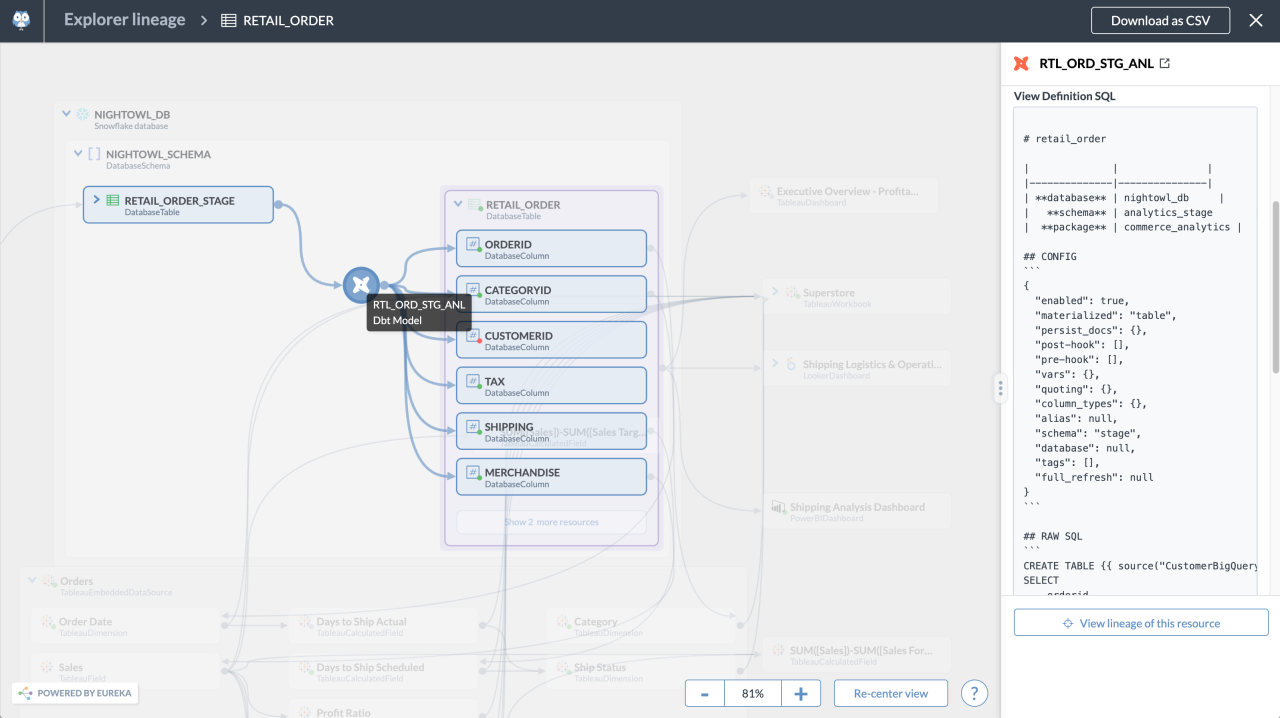Click the column icon of SHIPPING
Screen dimensions: 1280x718
(x=474, y=427)
